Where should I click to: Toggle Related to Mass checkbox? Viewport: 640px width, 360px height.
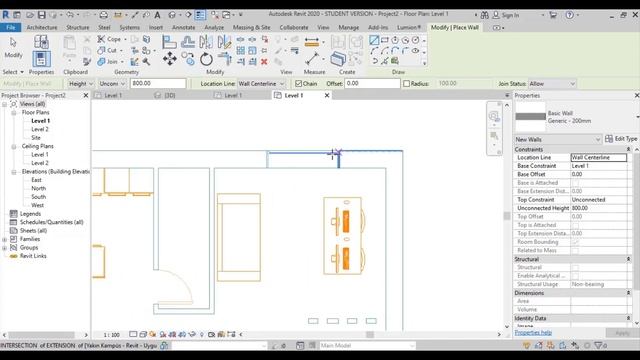tap(575, 251)
